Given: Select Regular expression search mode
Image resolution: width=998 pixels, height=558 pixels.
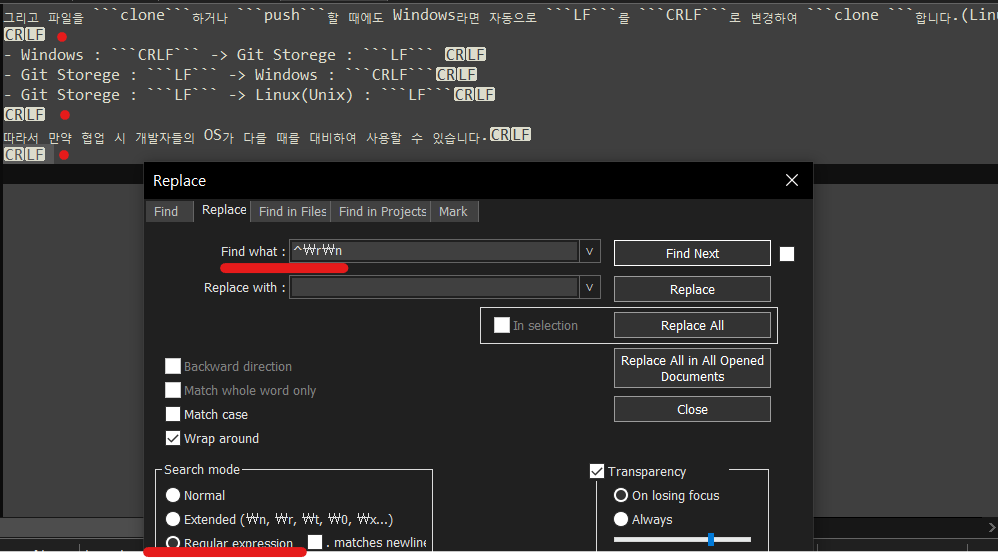Looking at the screenshot, I should (x=172, y=543).
